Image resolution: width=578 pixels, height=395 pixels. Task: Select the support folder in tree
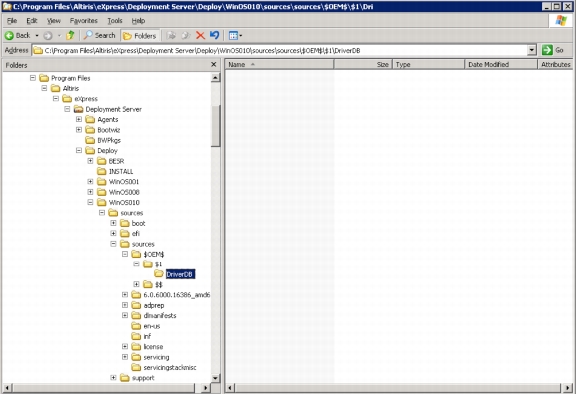tap(143, 378)
